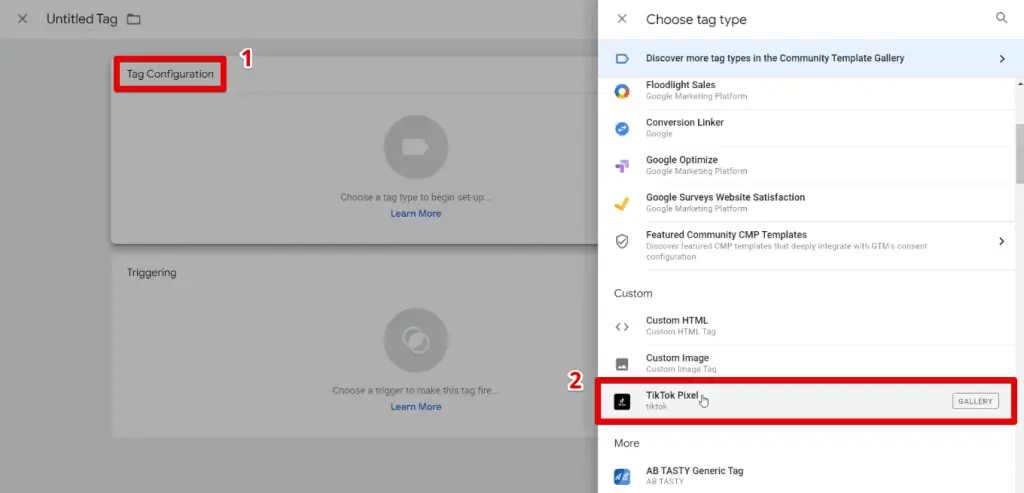
Task: Open Featured Community CMP Templates
Action: 807,246
